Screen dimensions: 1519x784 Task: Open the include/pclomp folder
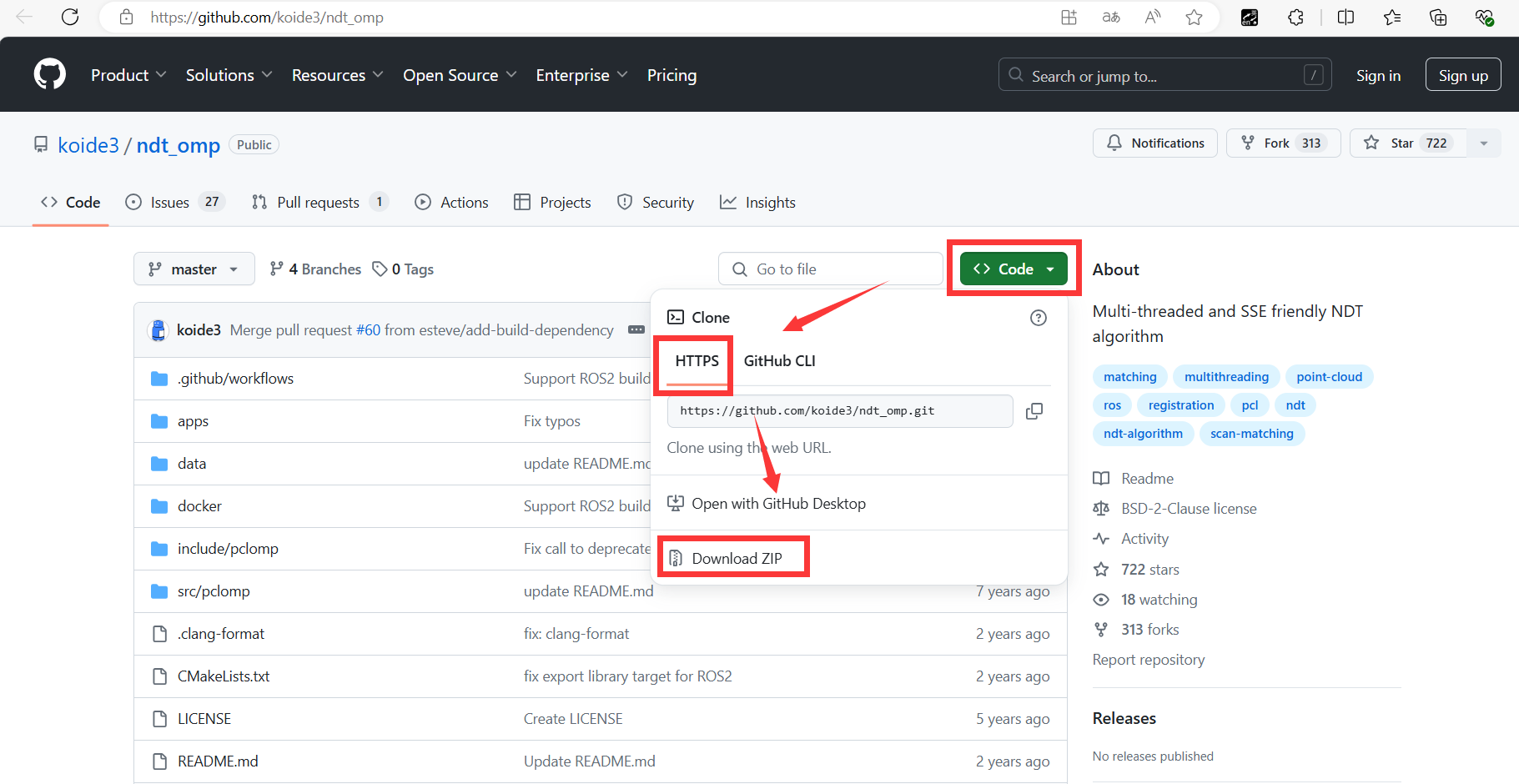[x=228, y=549]
